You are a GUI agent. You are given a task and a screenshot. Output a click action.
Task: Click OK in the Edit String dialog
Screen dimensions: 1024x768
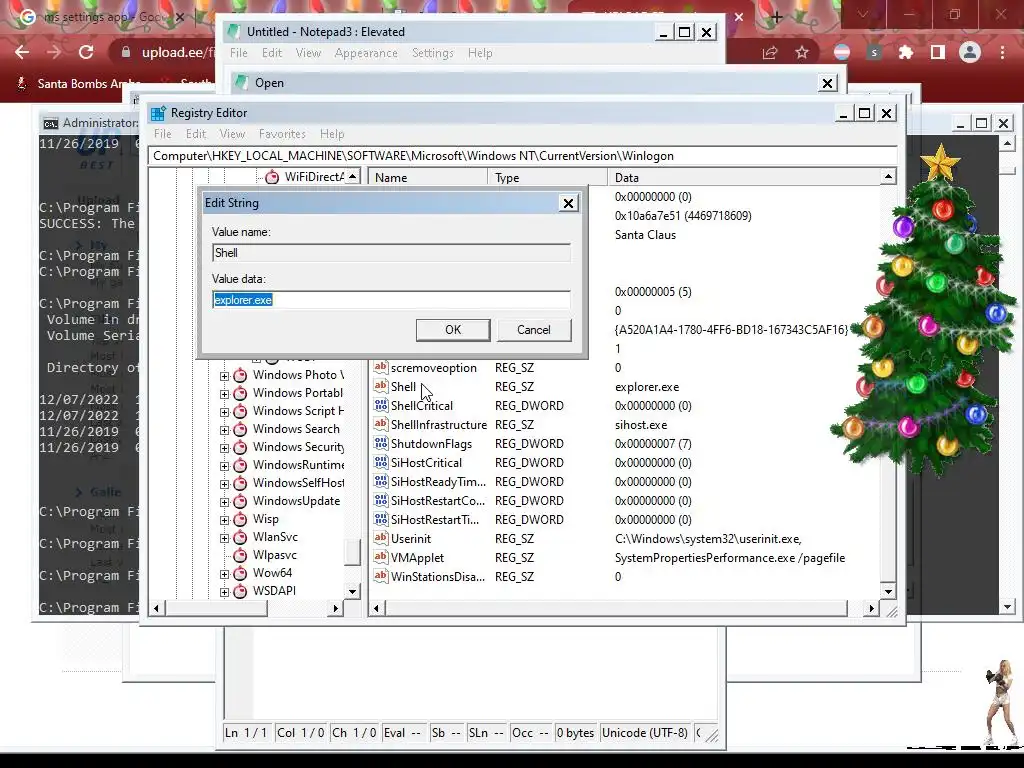pyautogui.click(x=453, y=330)
